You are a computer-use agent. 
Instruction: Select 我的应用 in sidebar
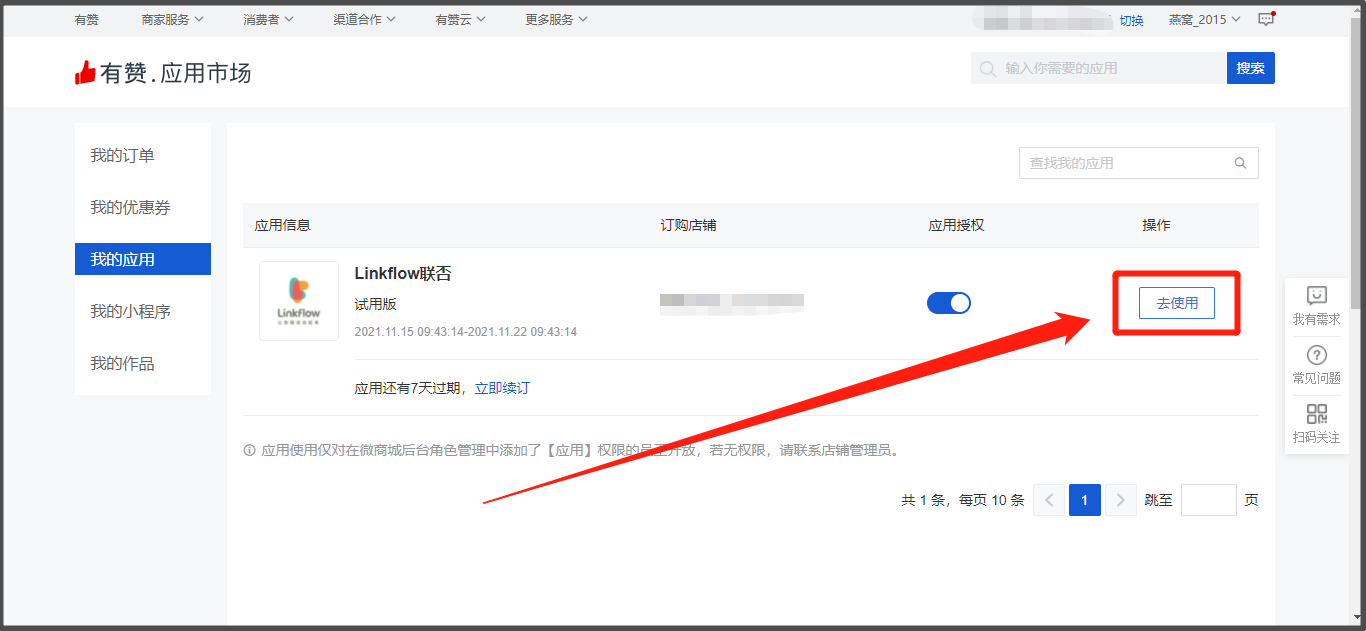143,259
